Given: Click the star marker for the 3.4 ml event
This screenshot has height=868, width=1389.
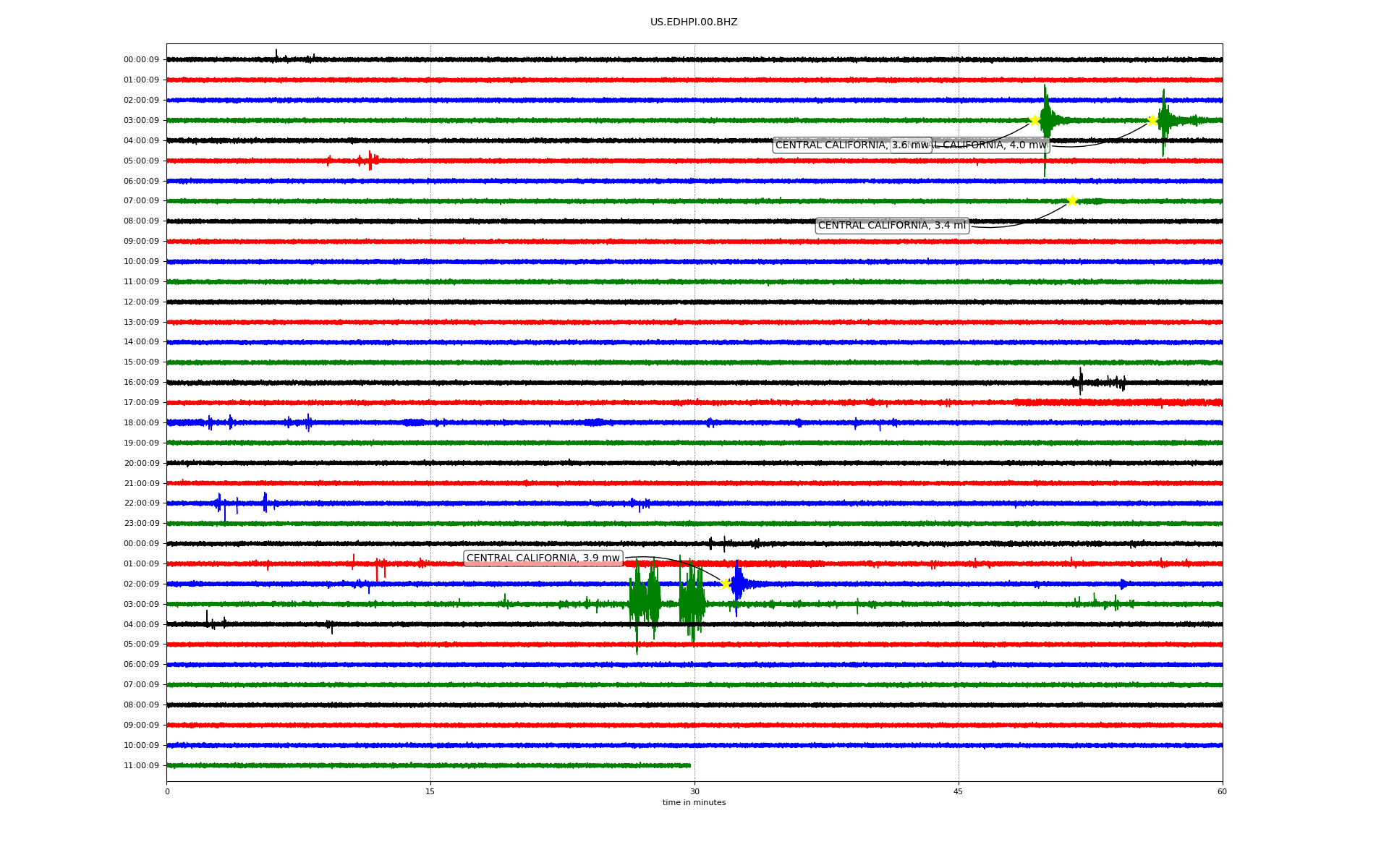Looking at the screenshot, I should pos(1072,200).
